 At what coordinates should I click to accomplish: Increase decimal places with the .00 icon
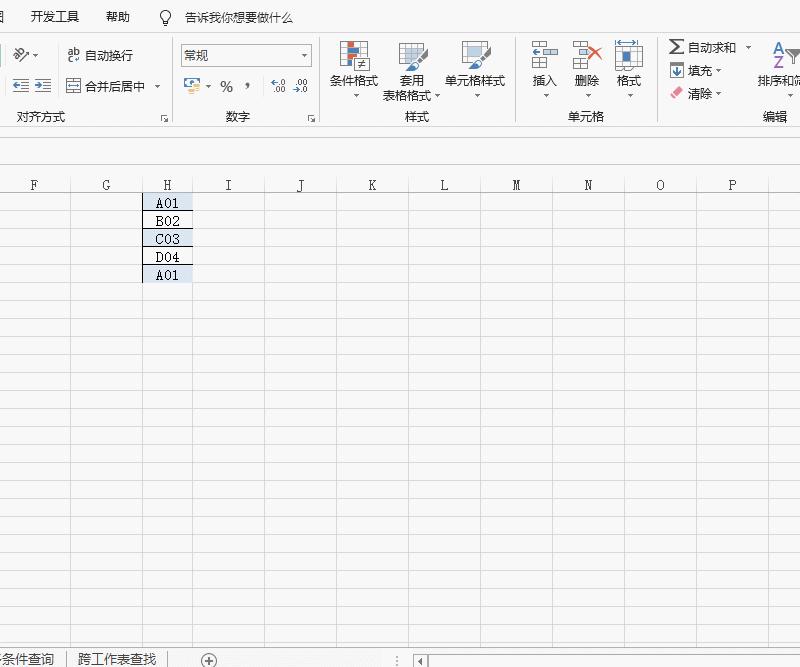coord(275,86)
